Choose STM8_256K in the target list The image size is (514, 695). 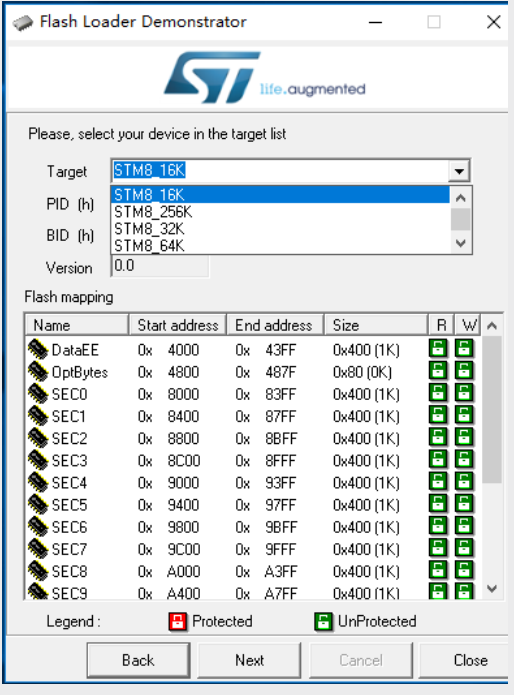pyautogui.click(x=280, y=212)
